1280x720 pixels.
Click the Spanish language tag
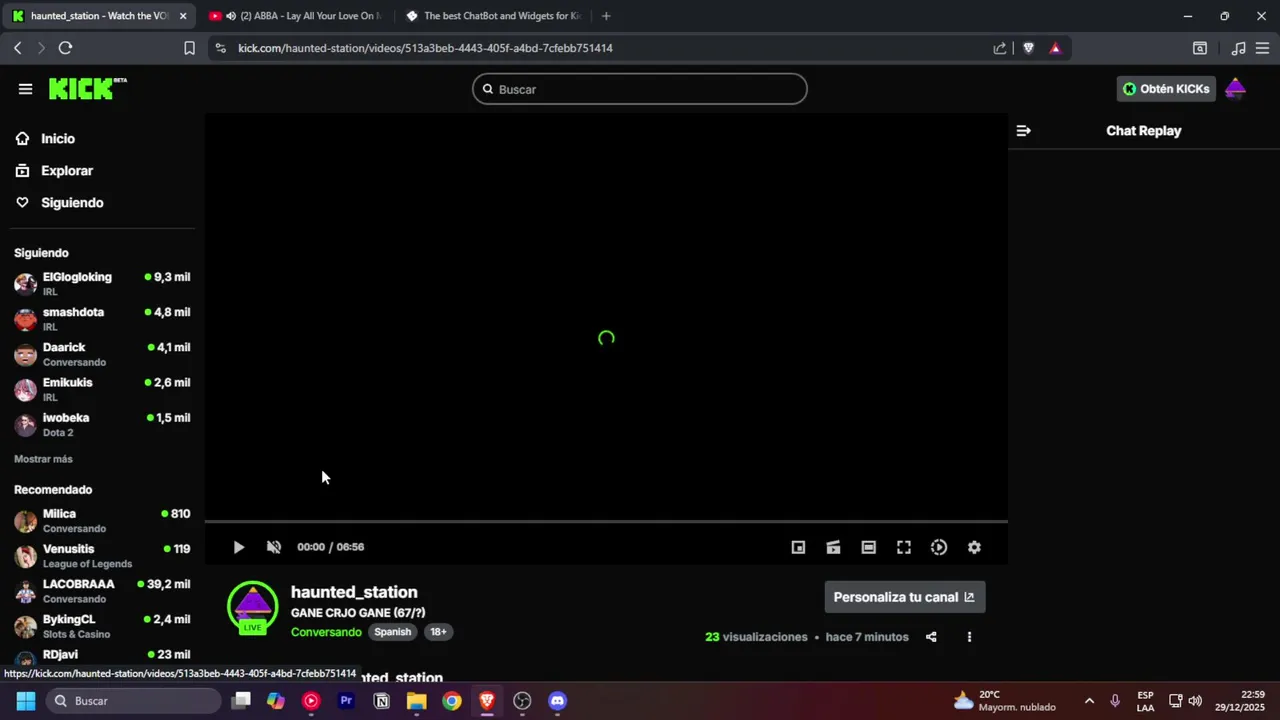pos(392,632)
